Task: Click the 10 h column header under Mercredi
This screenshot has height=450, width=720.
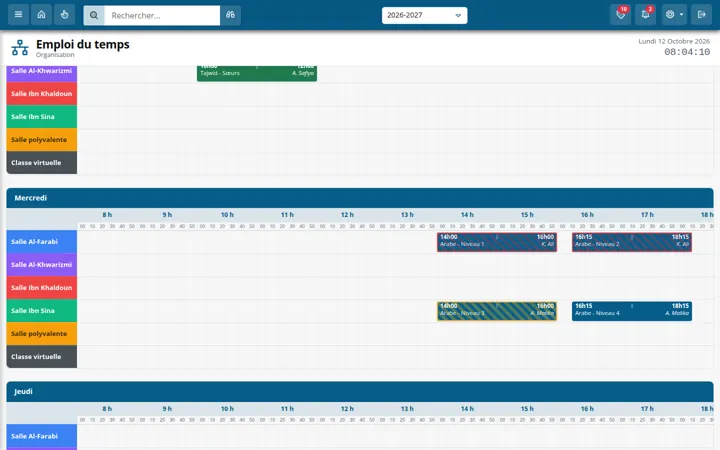Action: click(x=227, y=214)
